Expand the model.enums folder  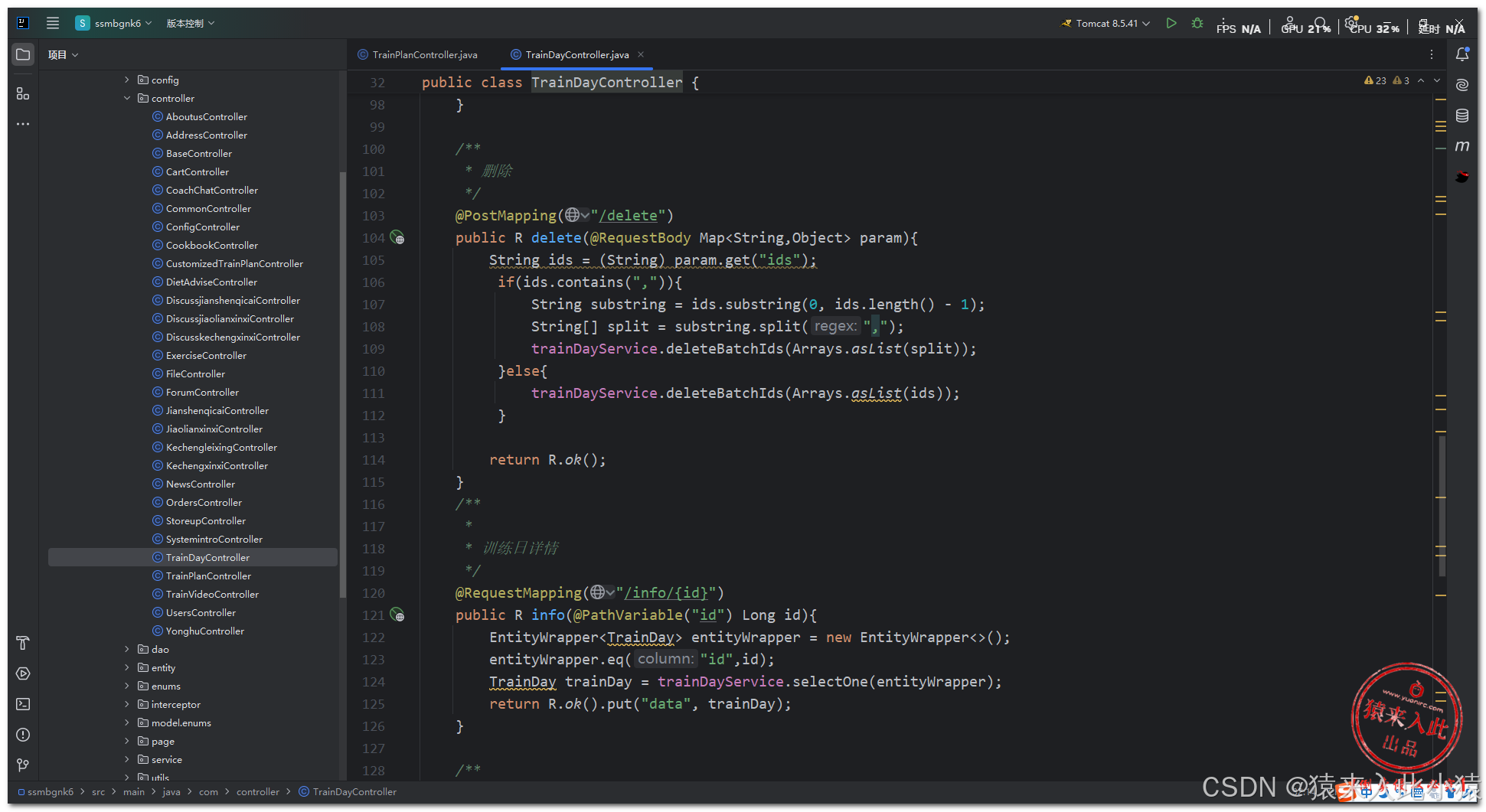(127, 722)
